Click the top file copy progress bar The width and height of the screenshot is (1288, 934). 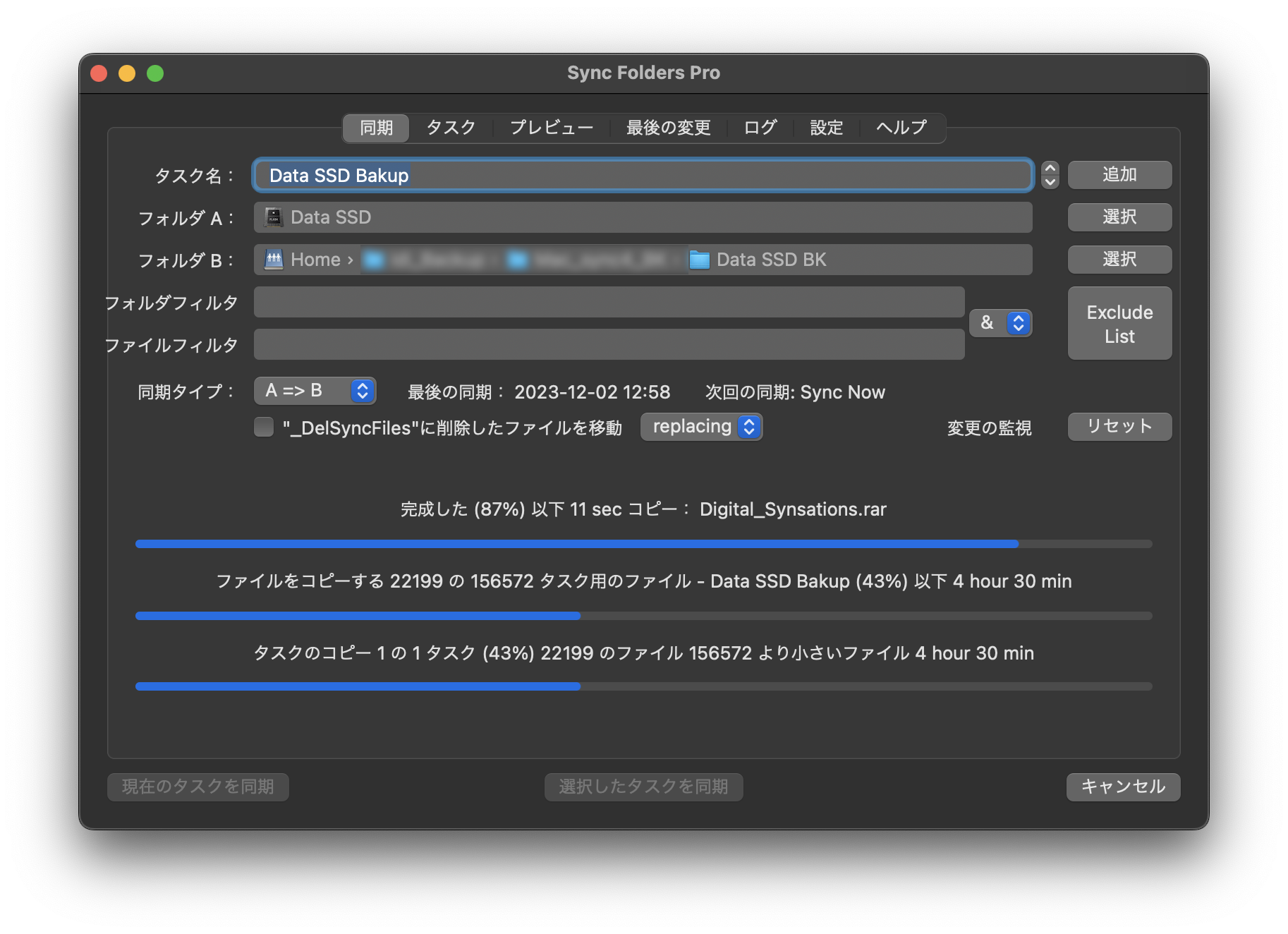(x=643, y=543)
